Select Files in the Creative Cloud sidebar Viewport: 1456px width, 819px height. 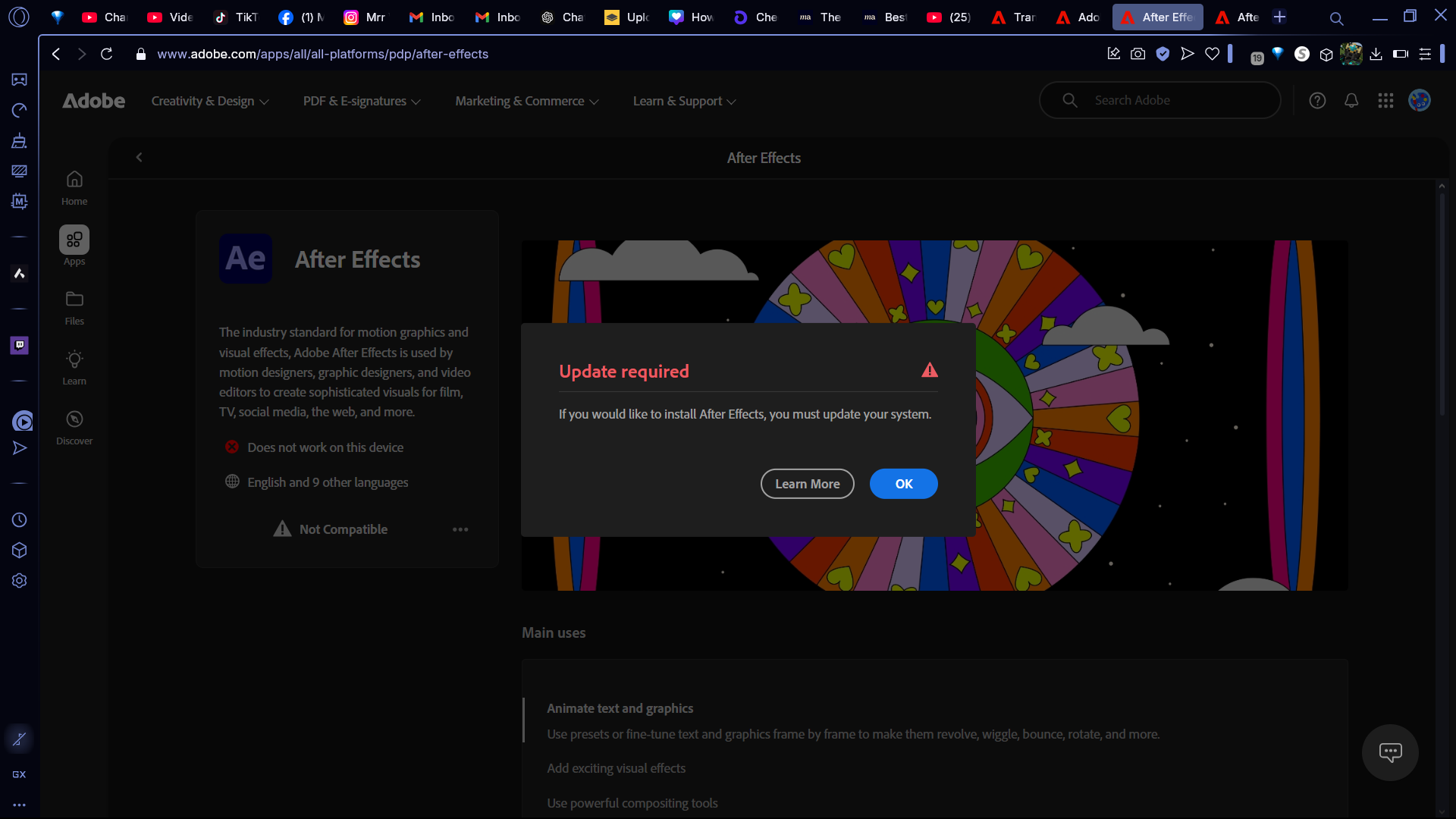[x=74, y=306]
